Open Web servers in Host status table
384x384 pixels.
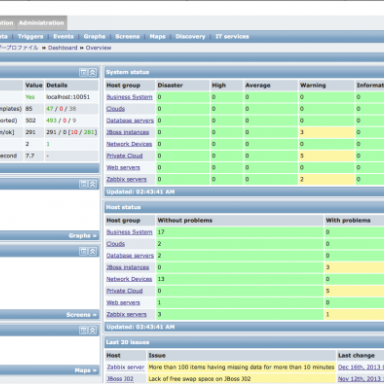coord(123,303)
